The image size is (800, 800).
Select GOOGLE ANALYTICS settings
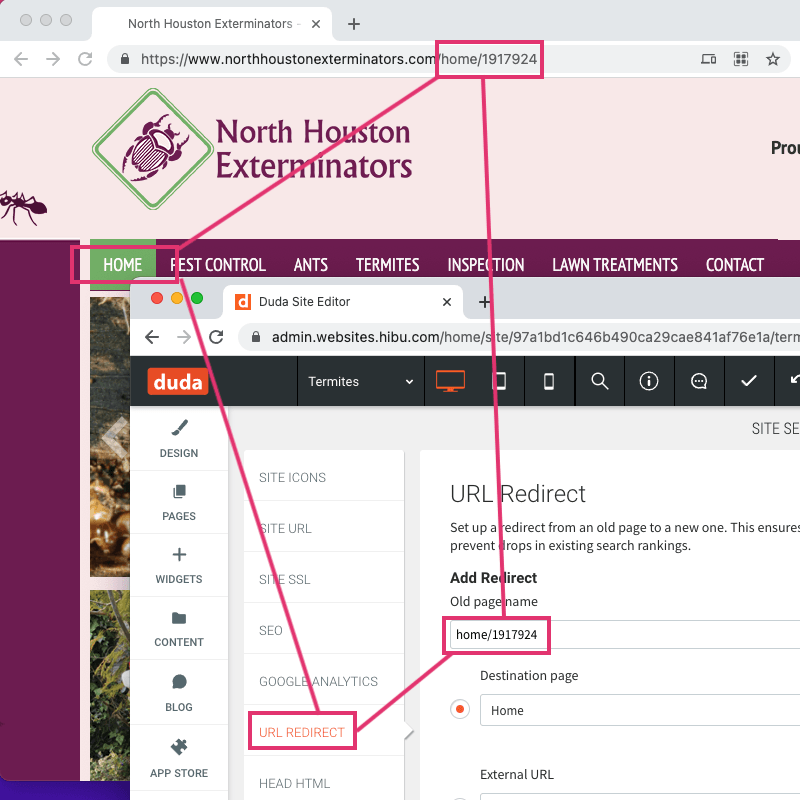(324, 682)
